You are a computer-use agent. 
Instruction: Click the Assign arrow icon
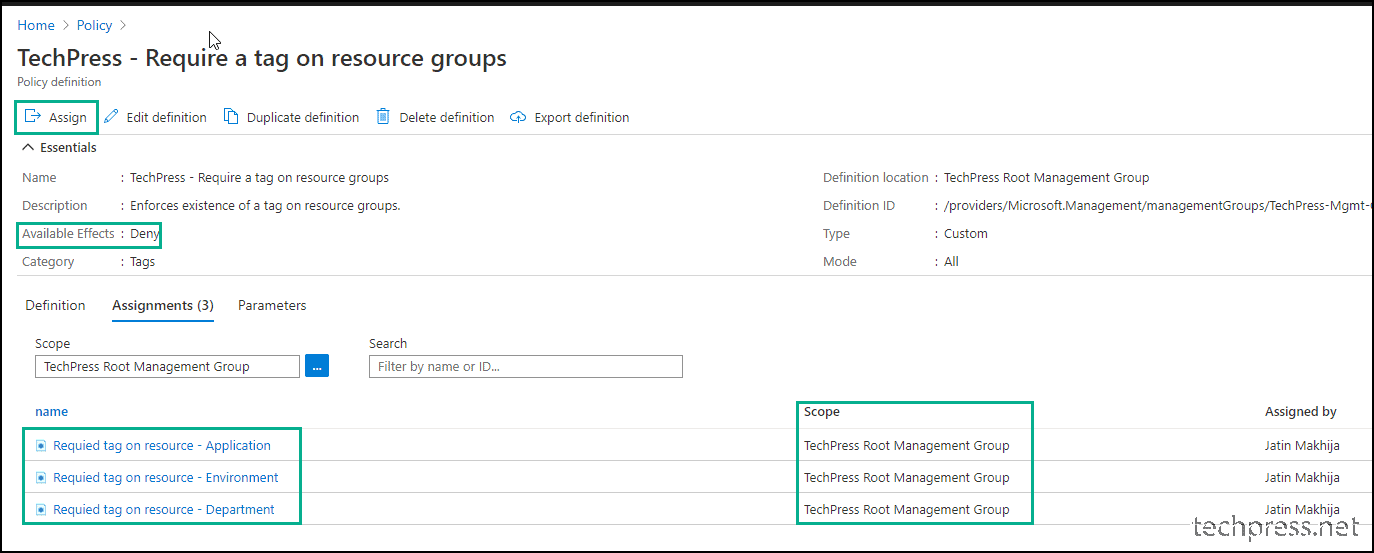pyautogui.click(x=32, y=117)
